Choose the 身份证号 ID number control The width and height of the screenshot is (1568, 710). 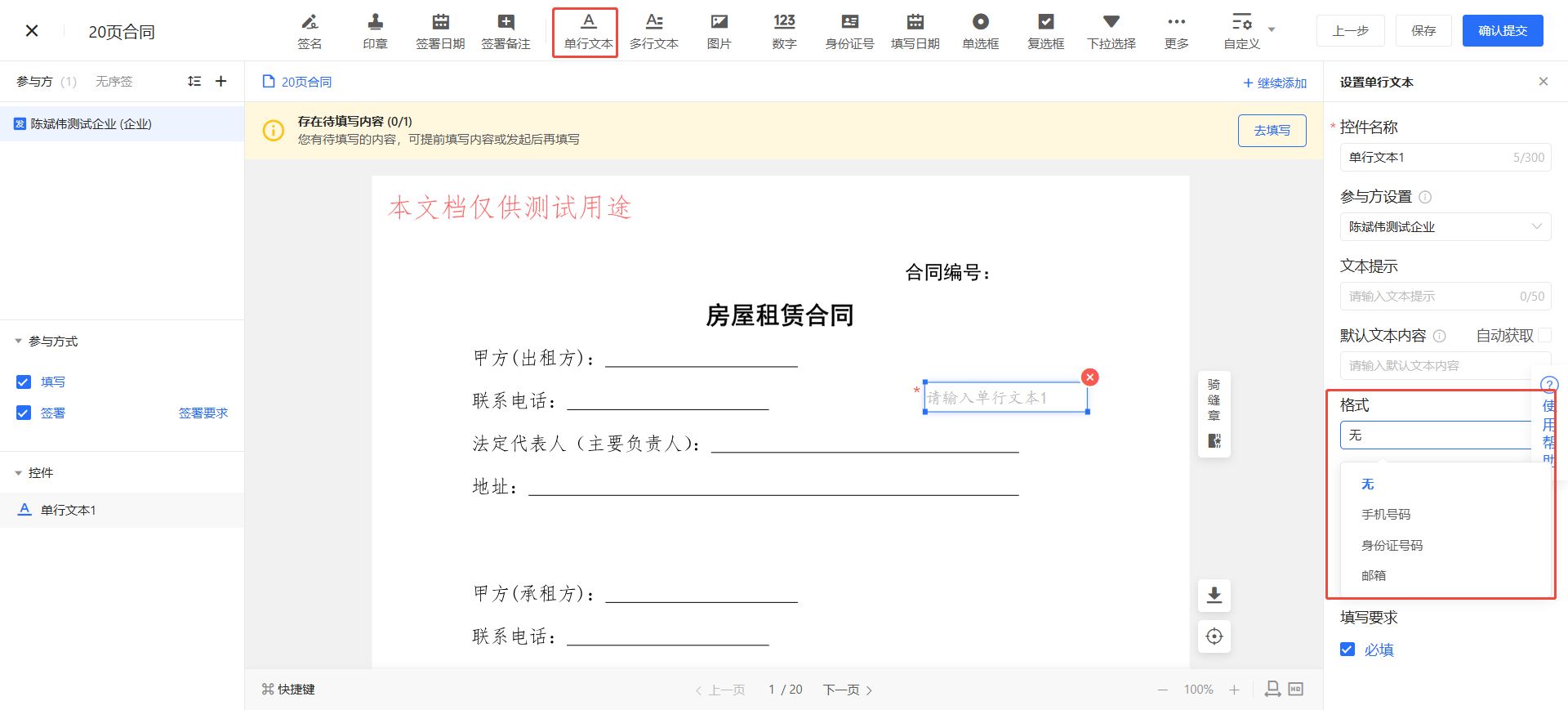pos(849,32)
